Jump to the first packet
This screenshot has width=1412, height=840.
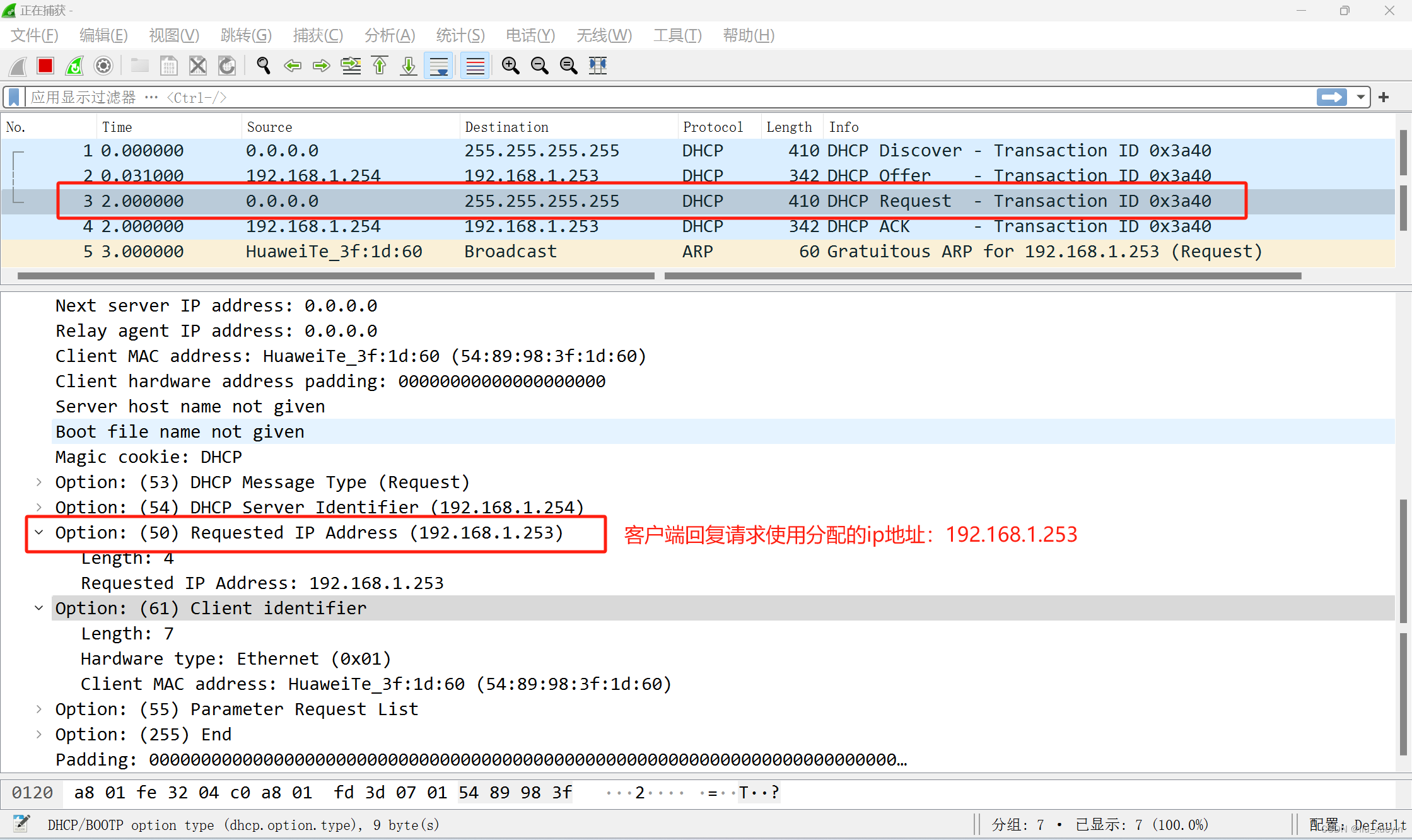[380, 66]
